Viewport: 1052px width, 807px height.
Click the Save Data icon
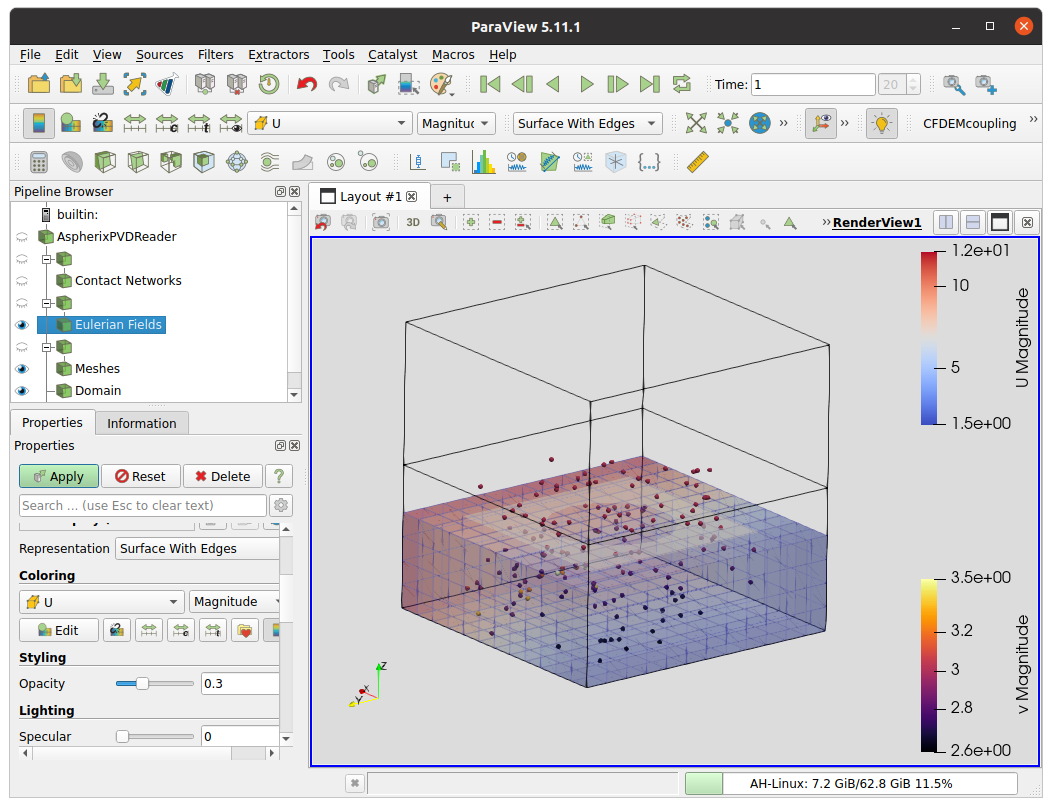103,84
